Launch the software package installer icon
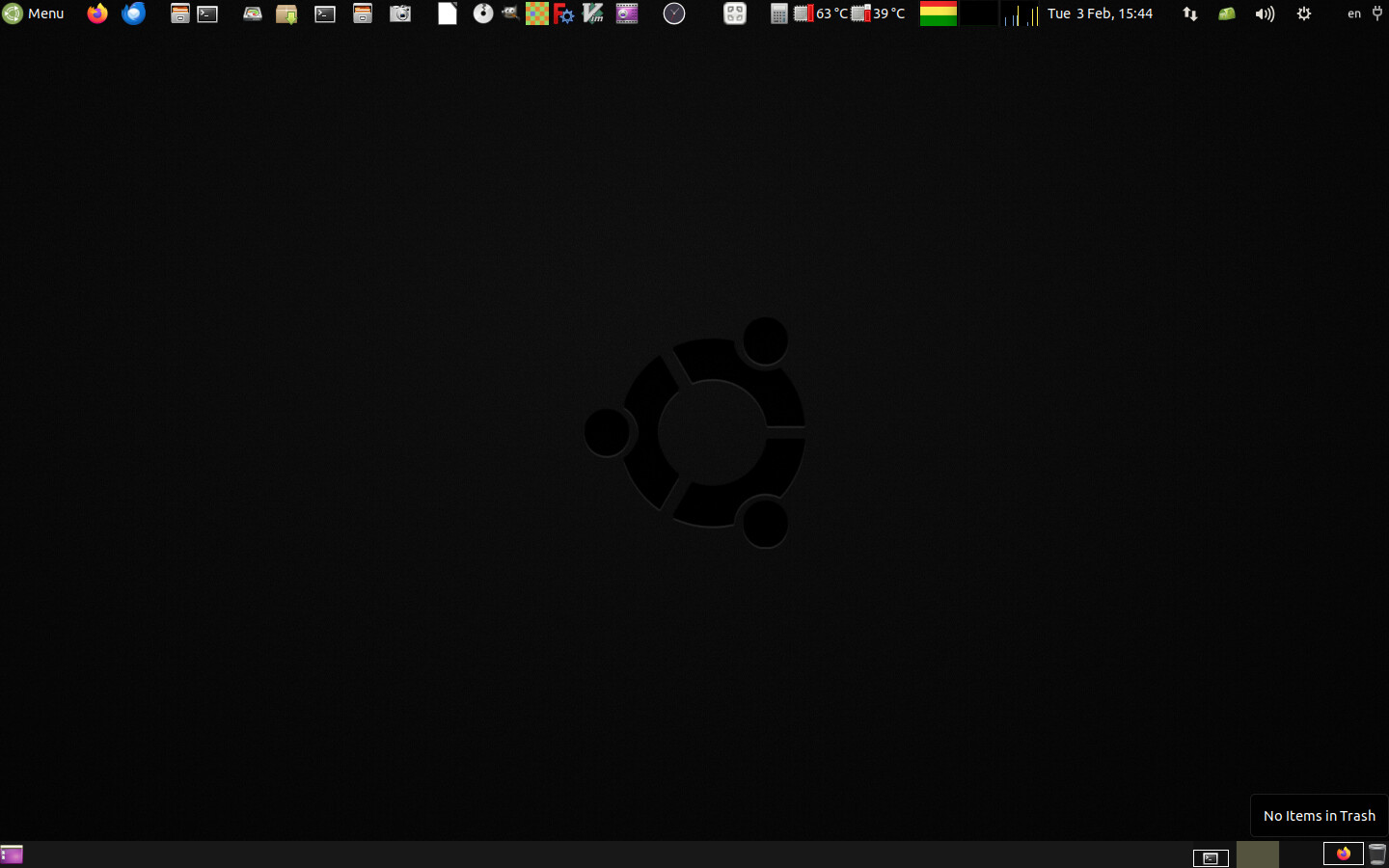The image size is (1389, 868). tap(286, 14)
